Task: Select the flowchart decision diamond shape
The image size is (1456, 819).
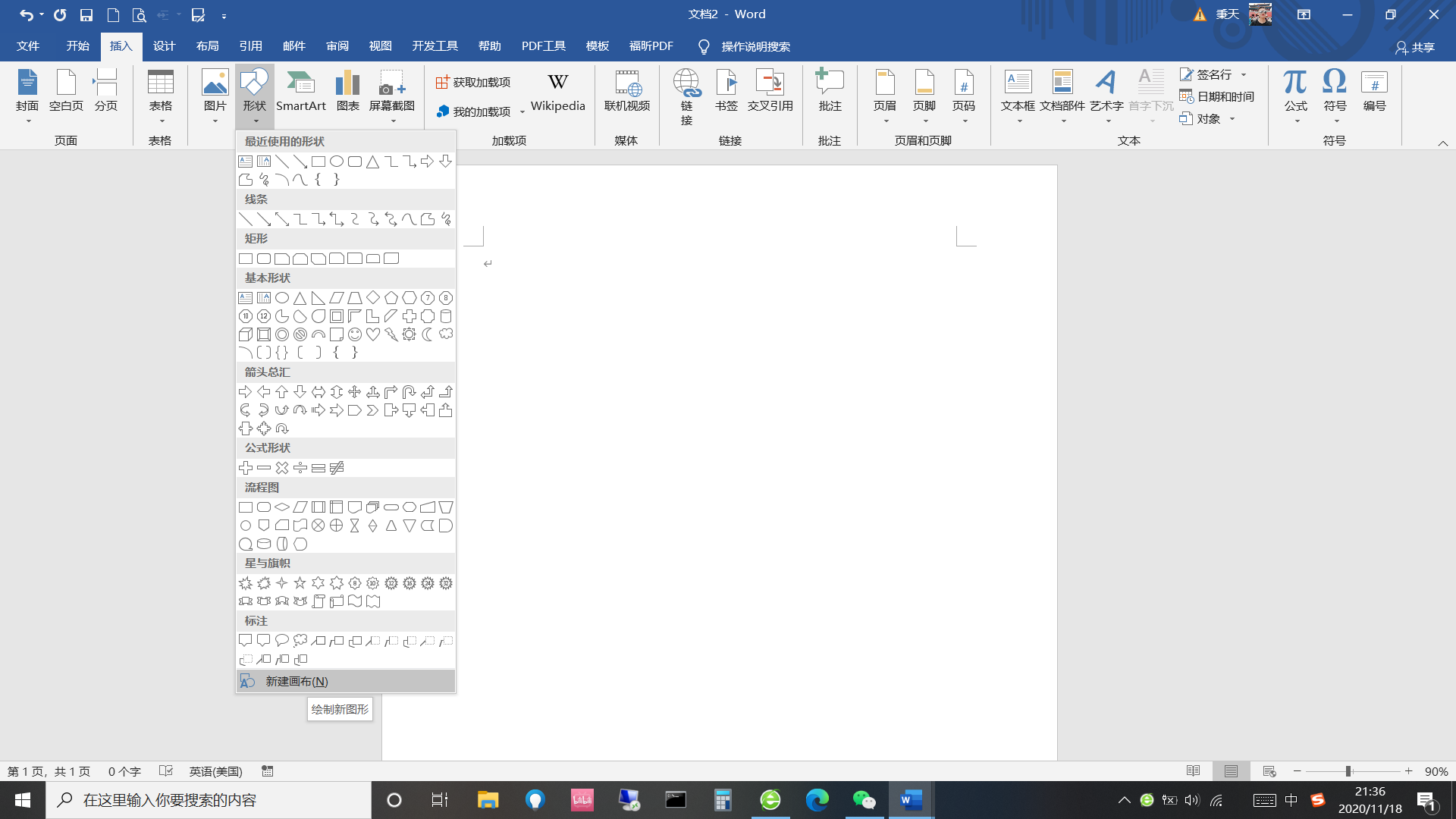Action: pyautogui.click(x=282, y=507)
